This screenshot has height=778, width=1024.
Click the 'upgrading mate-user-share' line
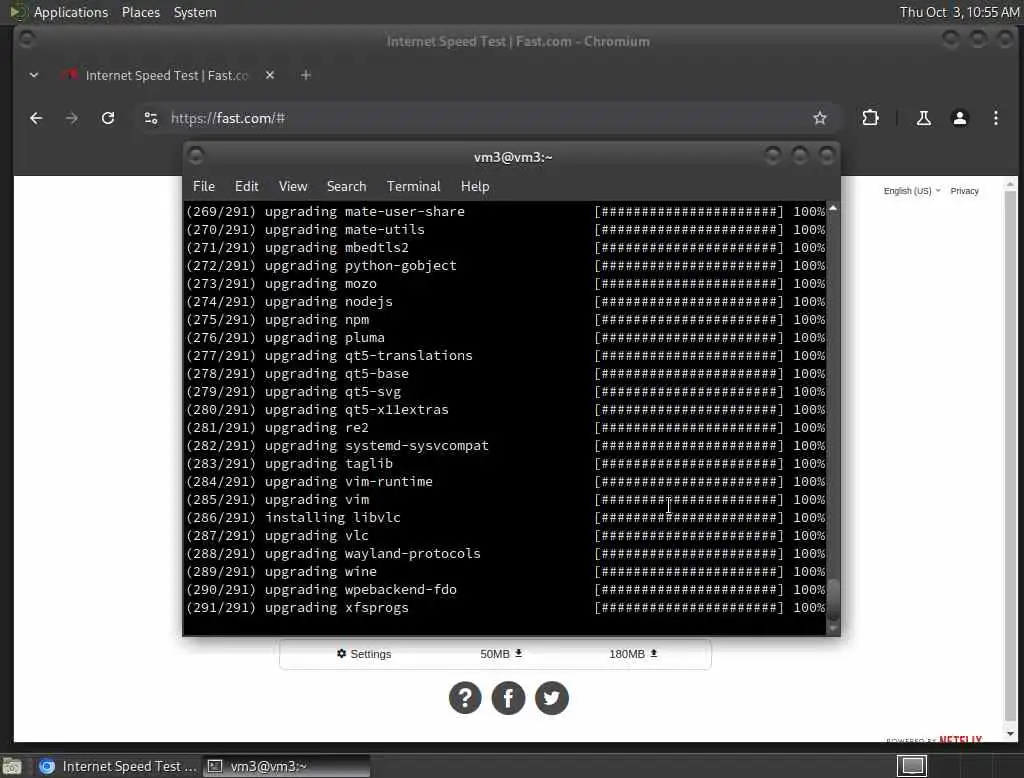click(x=505, y=212)
